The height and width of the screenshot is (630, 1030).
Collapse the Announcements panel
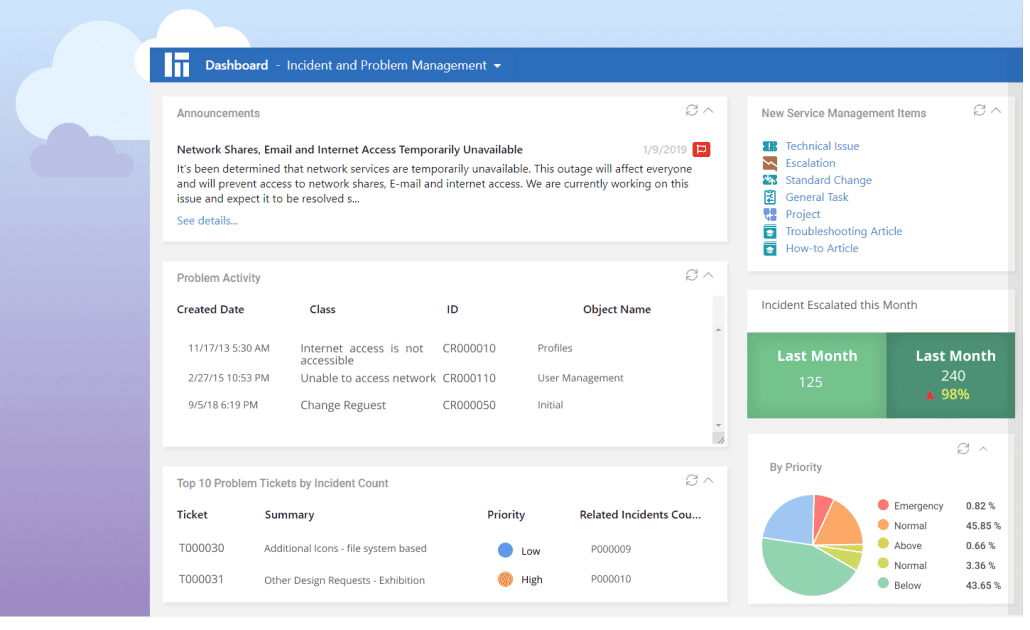[708, 110]
